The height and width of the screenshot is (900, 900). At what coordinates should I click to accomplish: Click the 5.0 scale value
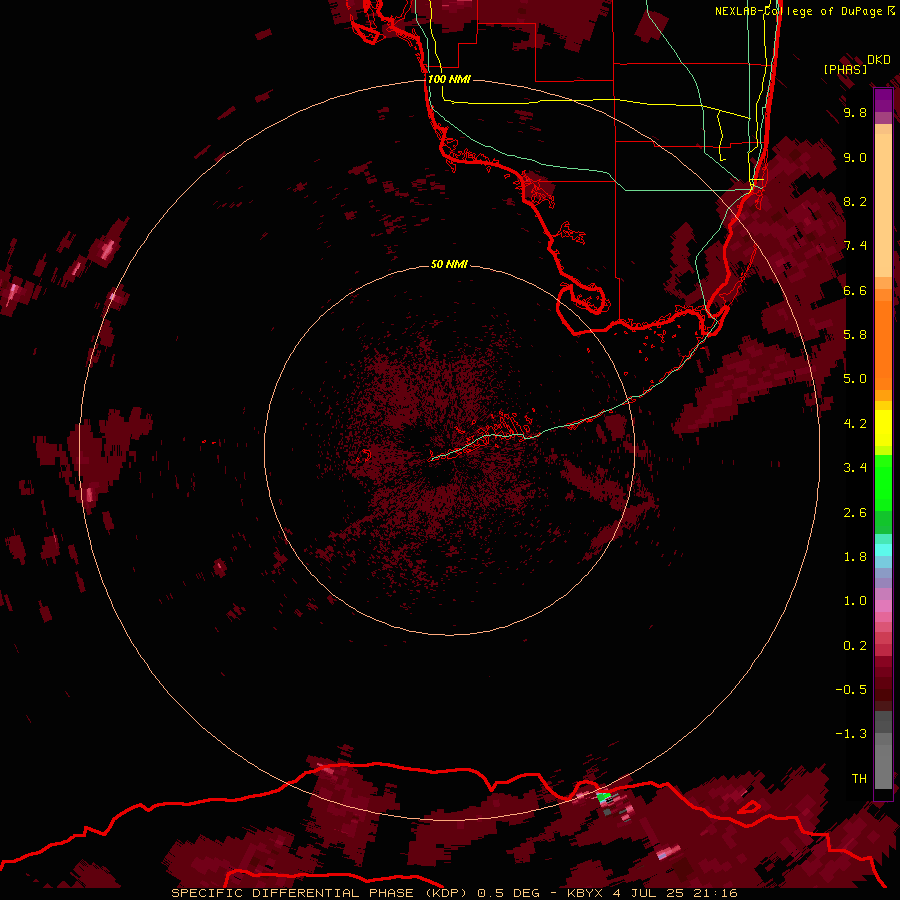pos(855,379)
